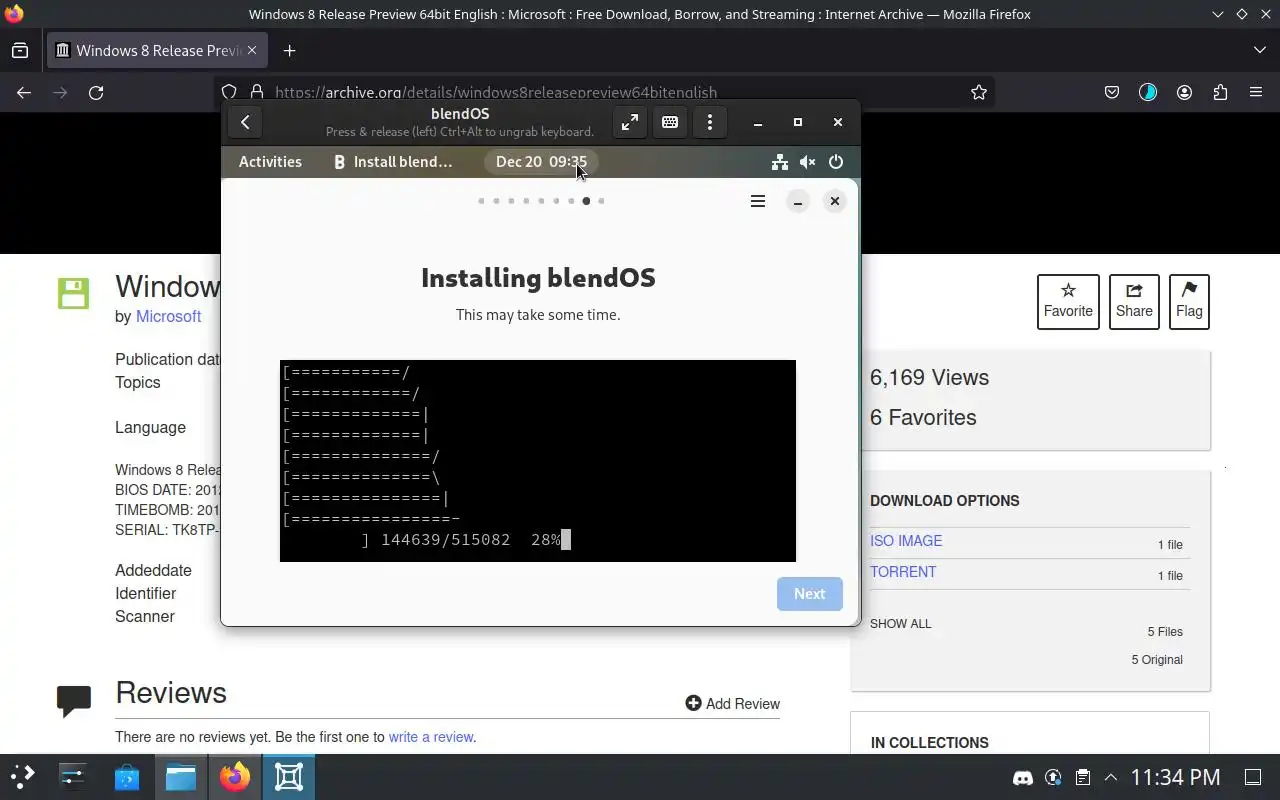This screenshot has width=1280, height=800.
Task: Expand hidden system tray icons
Action: point(1111,777)
